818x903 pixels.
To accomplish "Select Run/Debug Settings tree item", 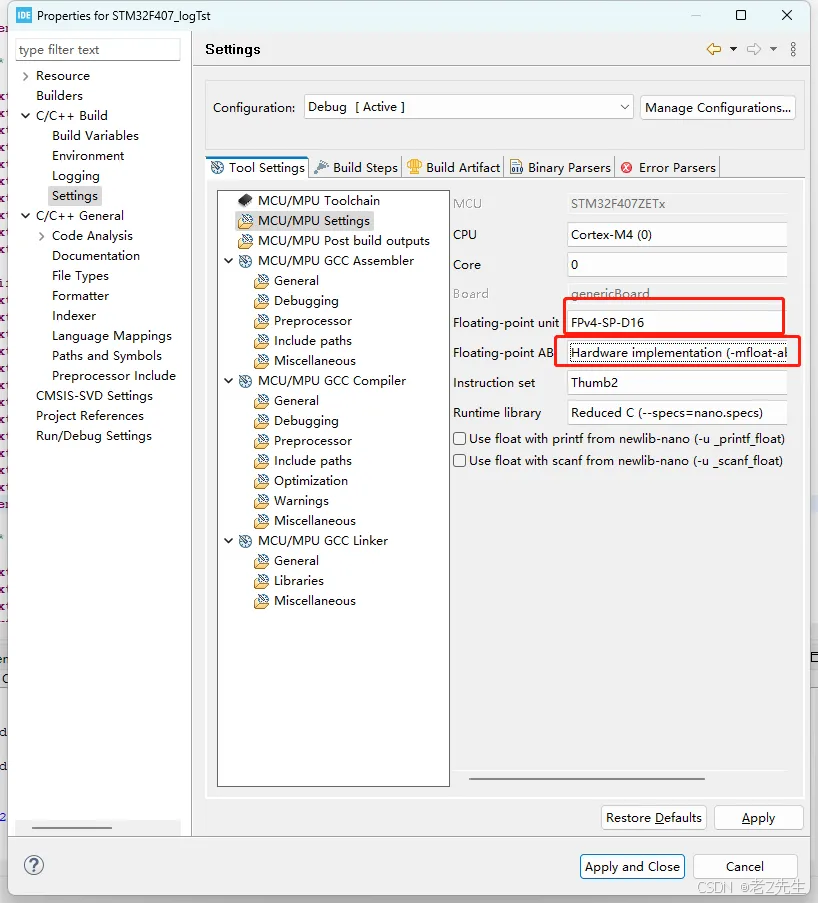I will pyautogui.click(x=94, y=436).
